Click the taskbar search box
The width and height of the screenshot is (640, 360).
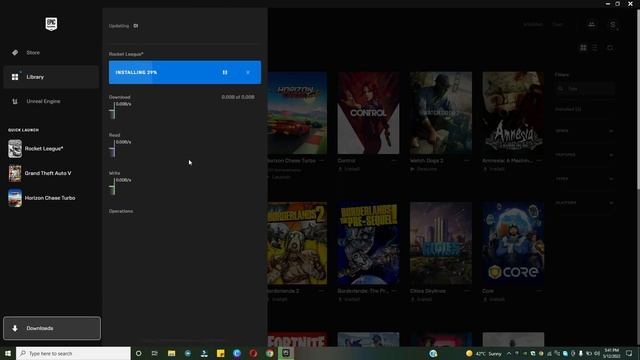(x=73, y=353)
